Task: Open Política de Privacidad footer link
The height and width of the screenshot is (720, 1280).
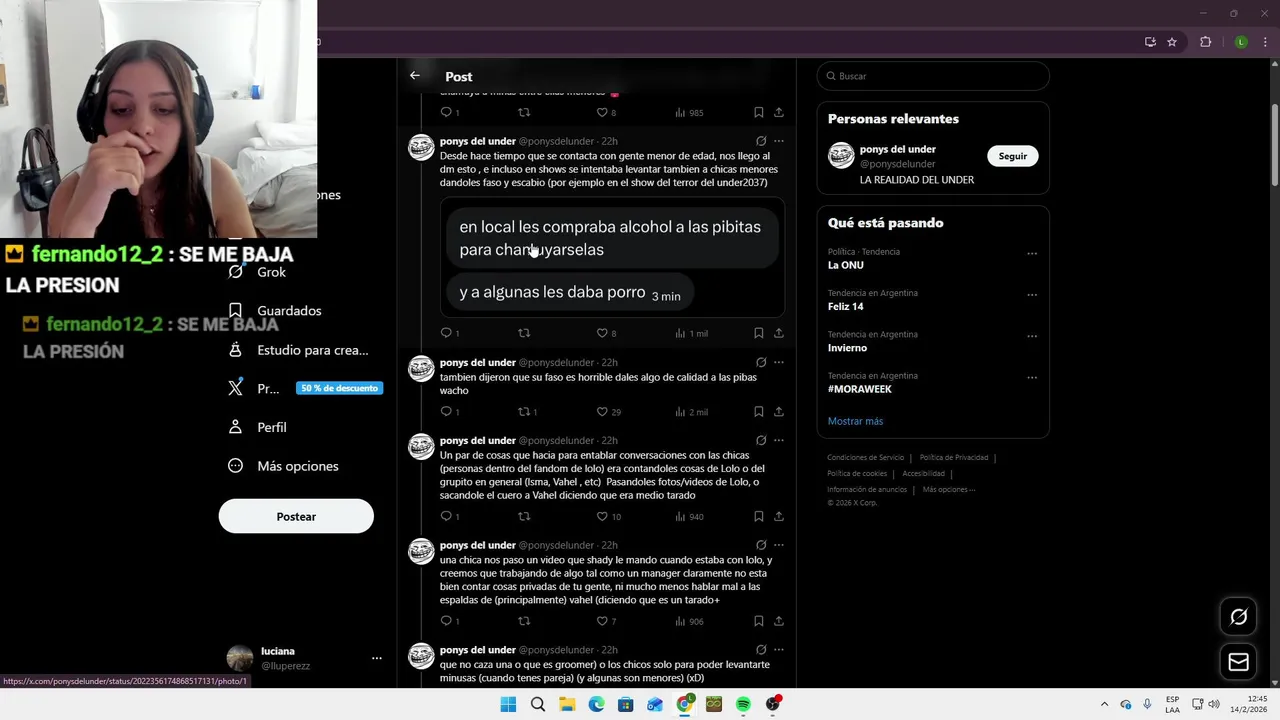Action: click(x=954, y=458)
